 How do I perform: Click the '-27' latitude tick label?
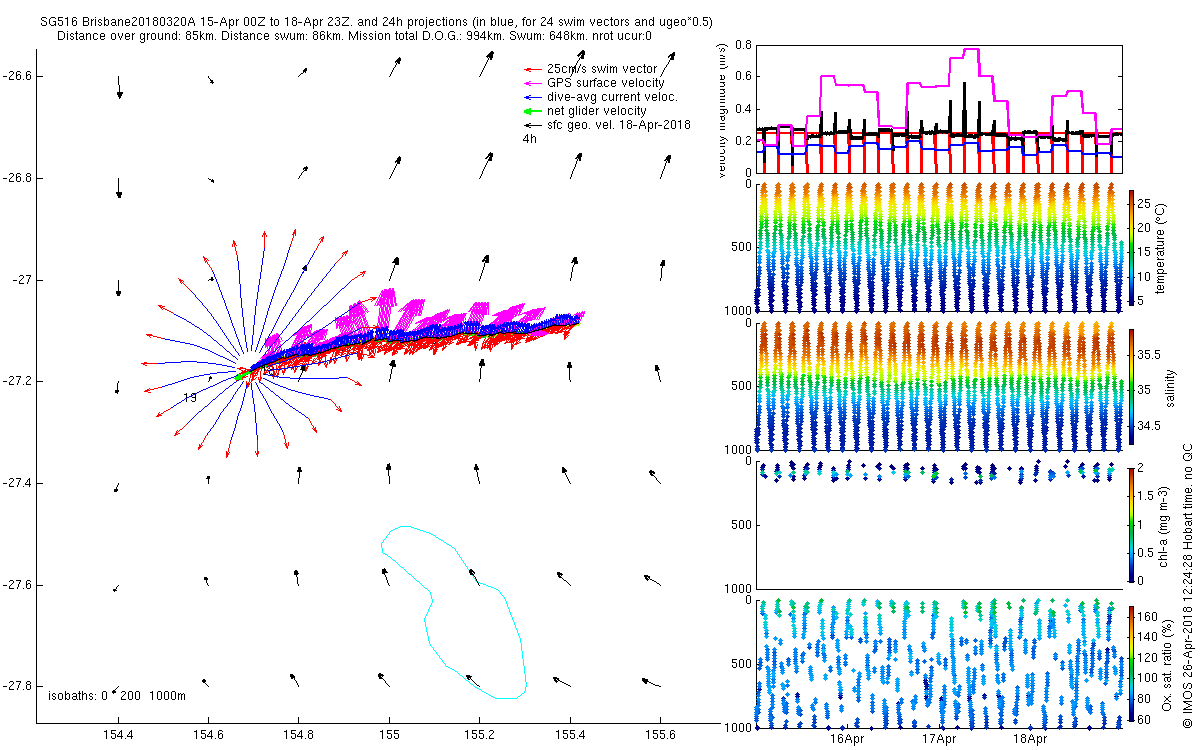pyautogui.click(x=23, y=280)
